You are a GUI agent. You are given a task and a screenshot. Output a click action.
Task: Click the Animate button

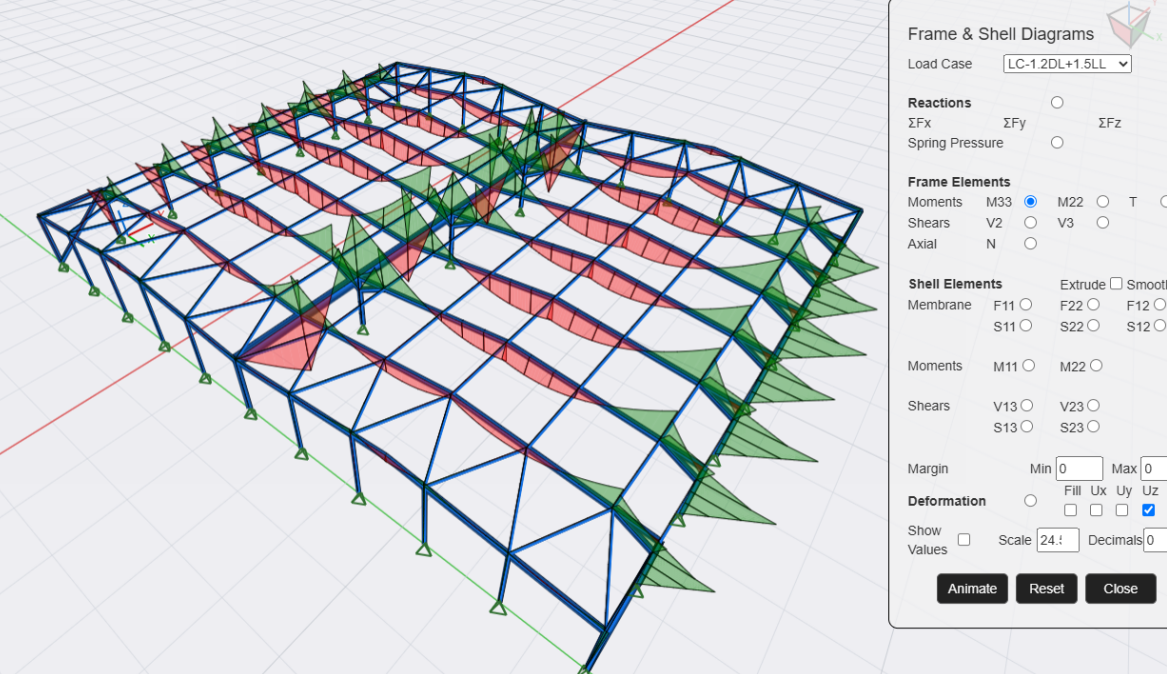pyautogui.click(x=972, y=588)
